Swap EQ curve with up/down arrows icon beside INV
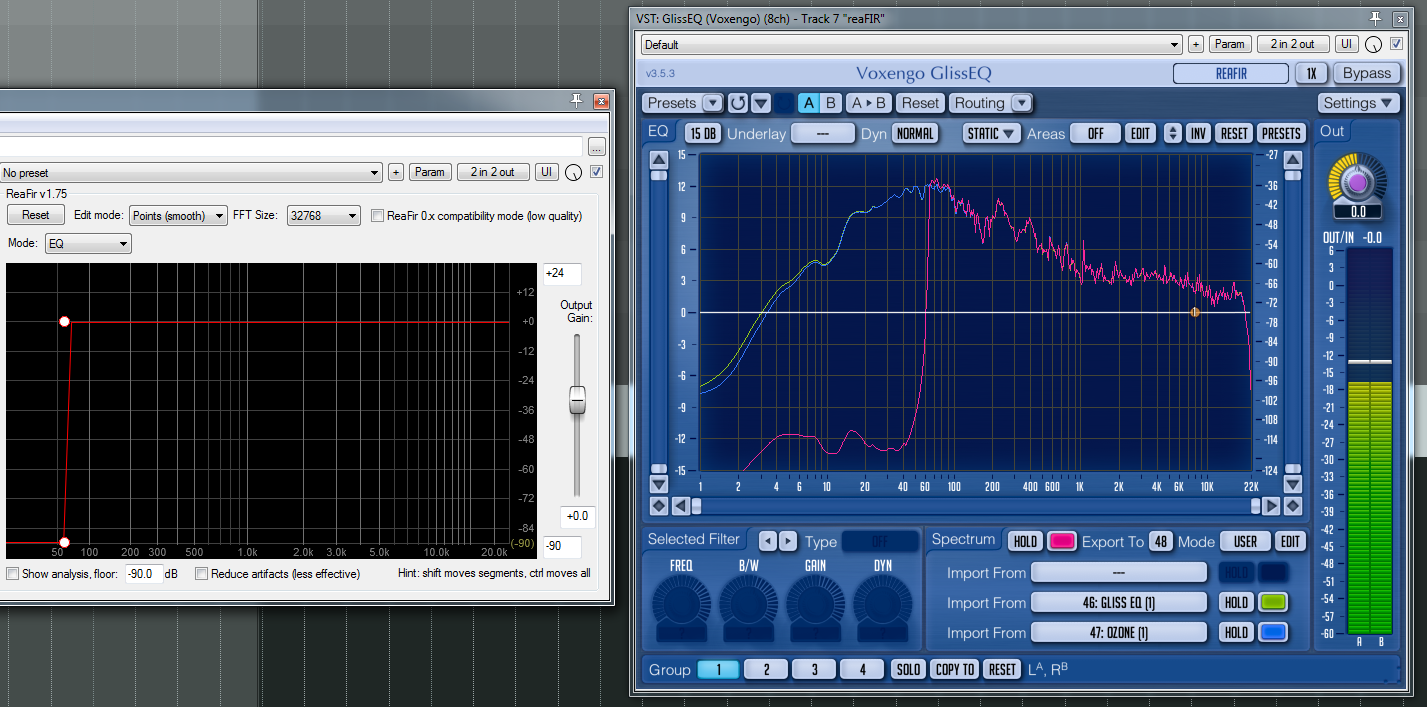Image resolution: width=1427 pixels, height=707 pixels. coord(1173,133)
